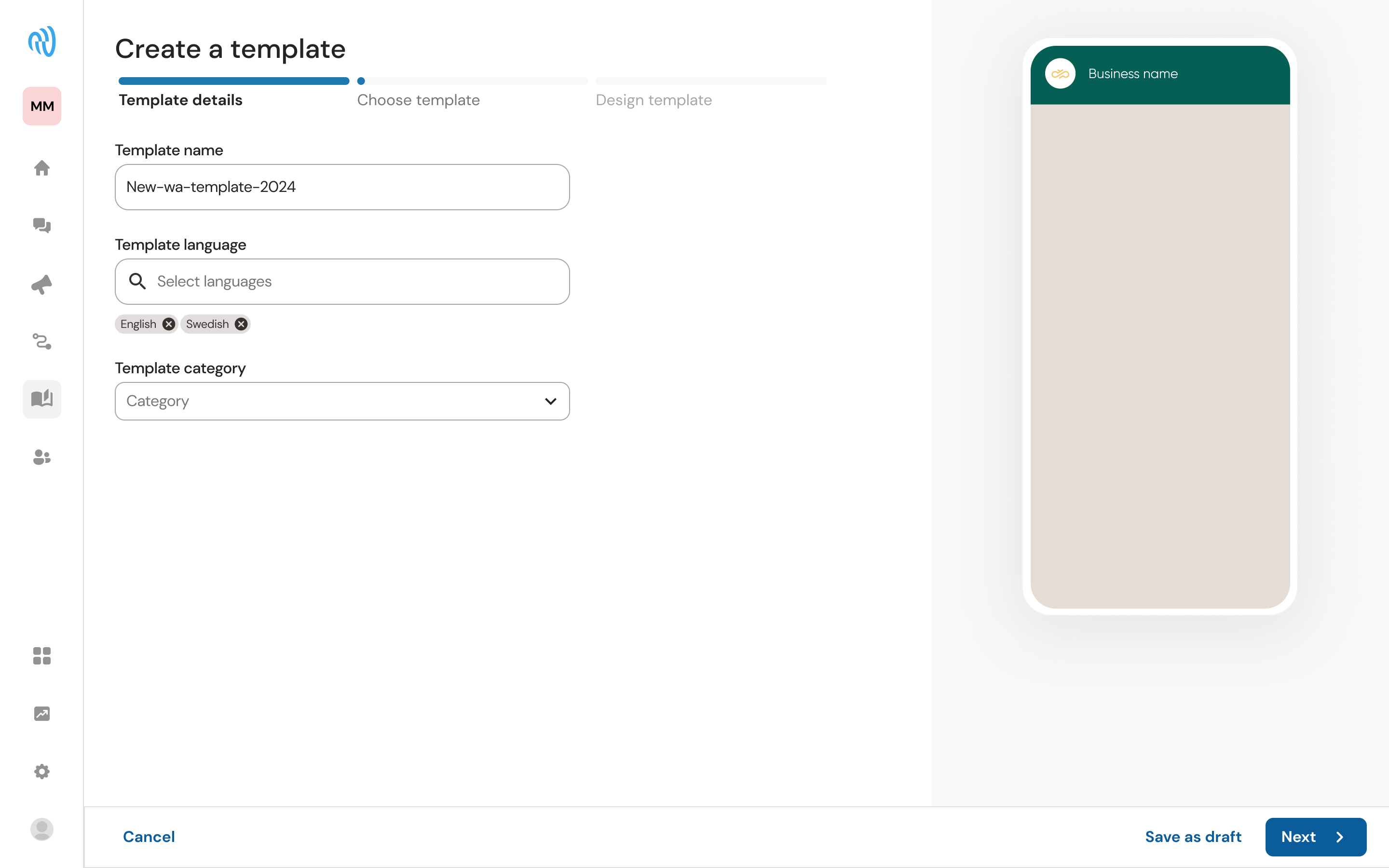Remove the English language tag

168,325
